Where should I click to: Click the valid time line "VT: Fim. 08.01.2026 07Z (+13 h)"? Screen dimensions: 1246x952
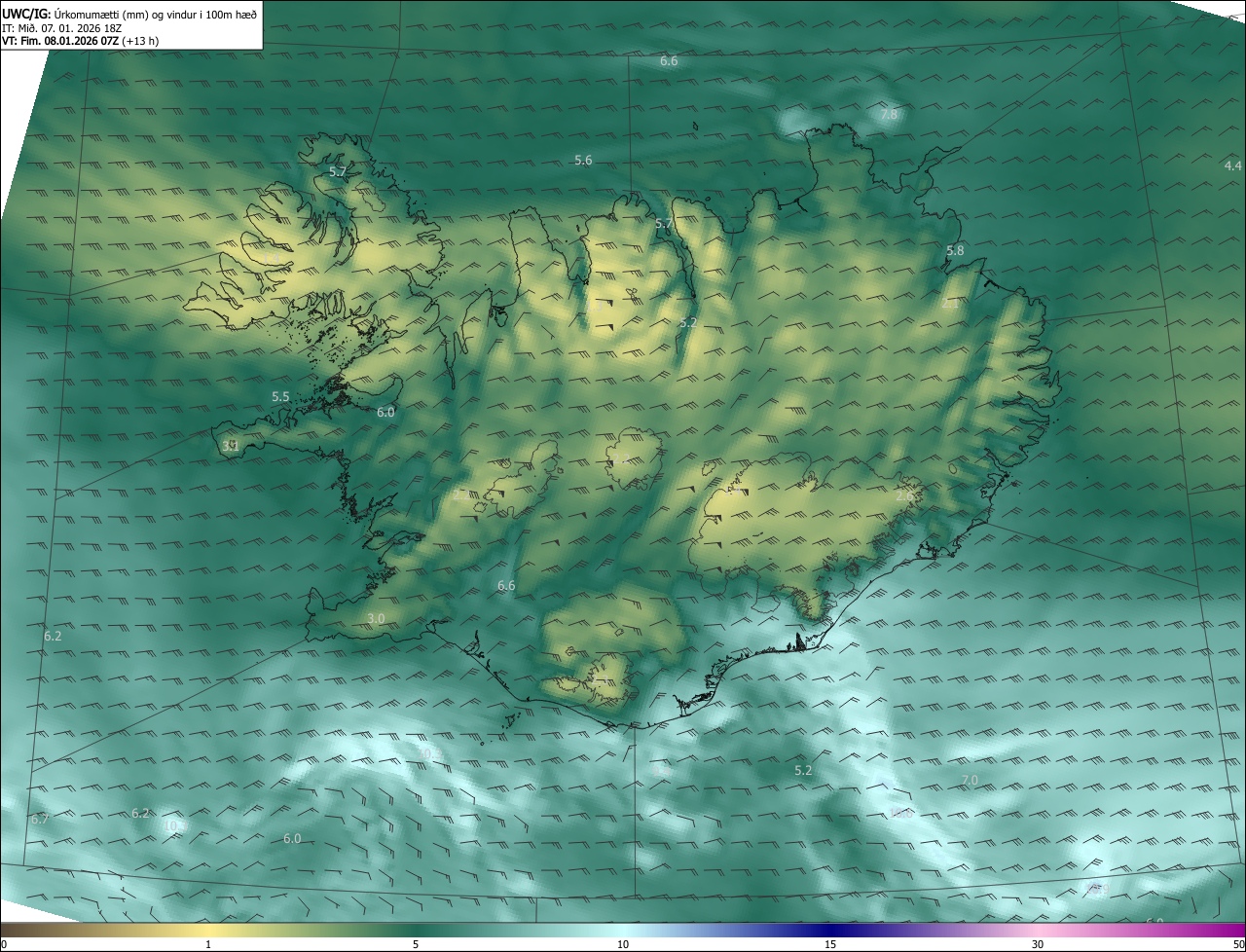[x=81, y=42]
